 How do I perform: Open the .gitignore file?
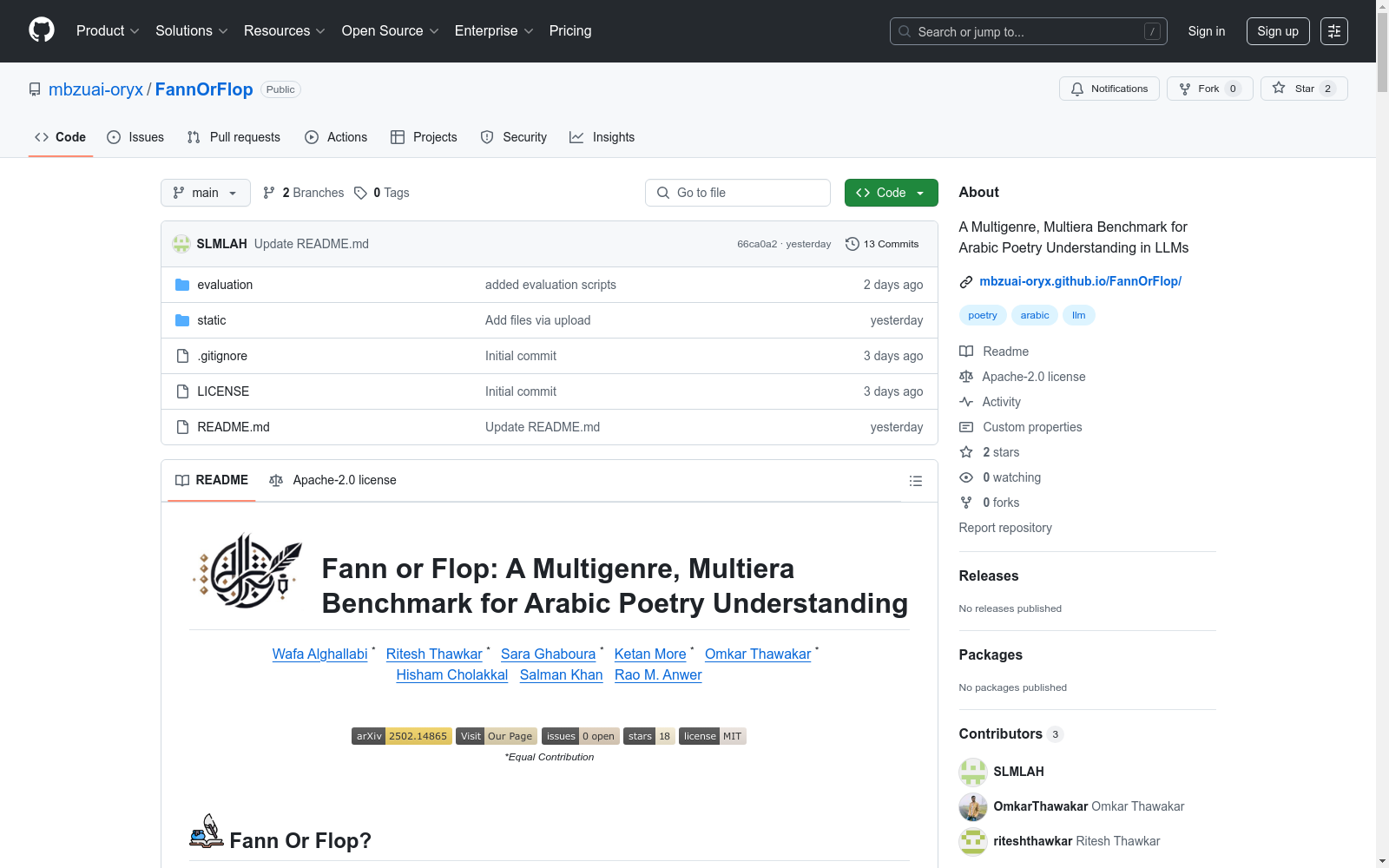point(222,356)
